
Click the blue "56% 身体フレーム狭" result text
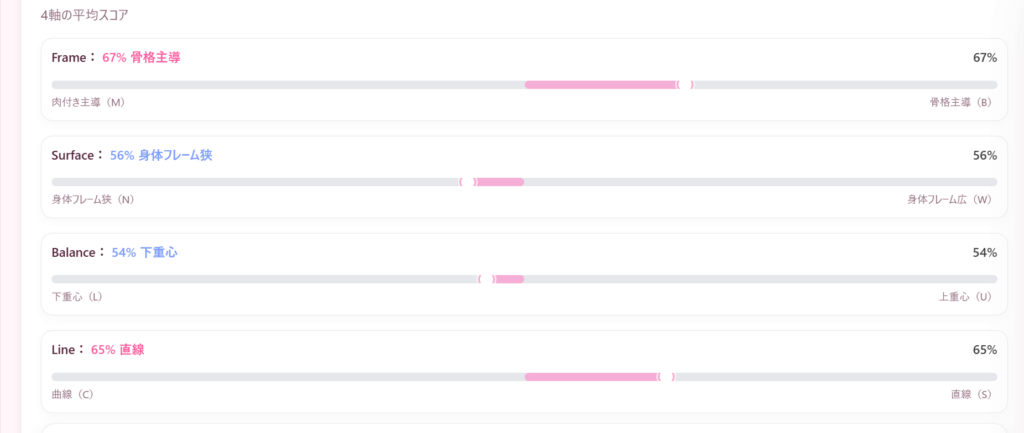coord(161,155)
